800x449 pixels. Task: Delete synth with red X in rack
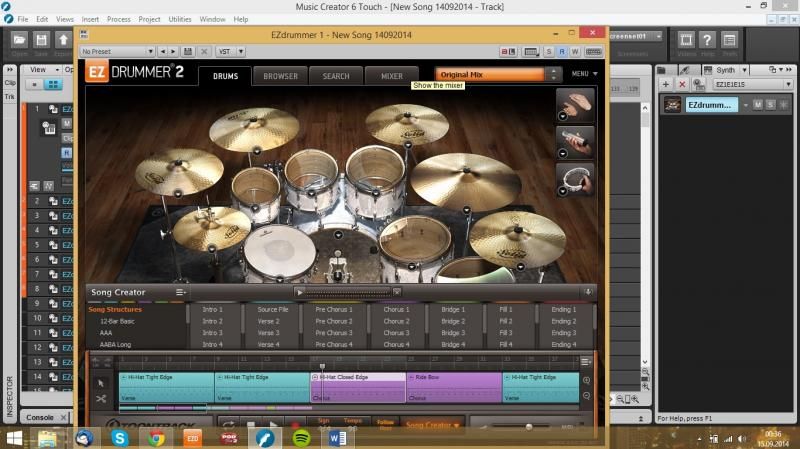pos(682,84)
